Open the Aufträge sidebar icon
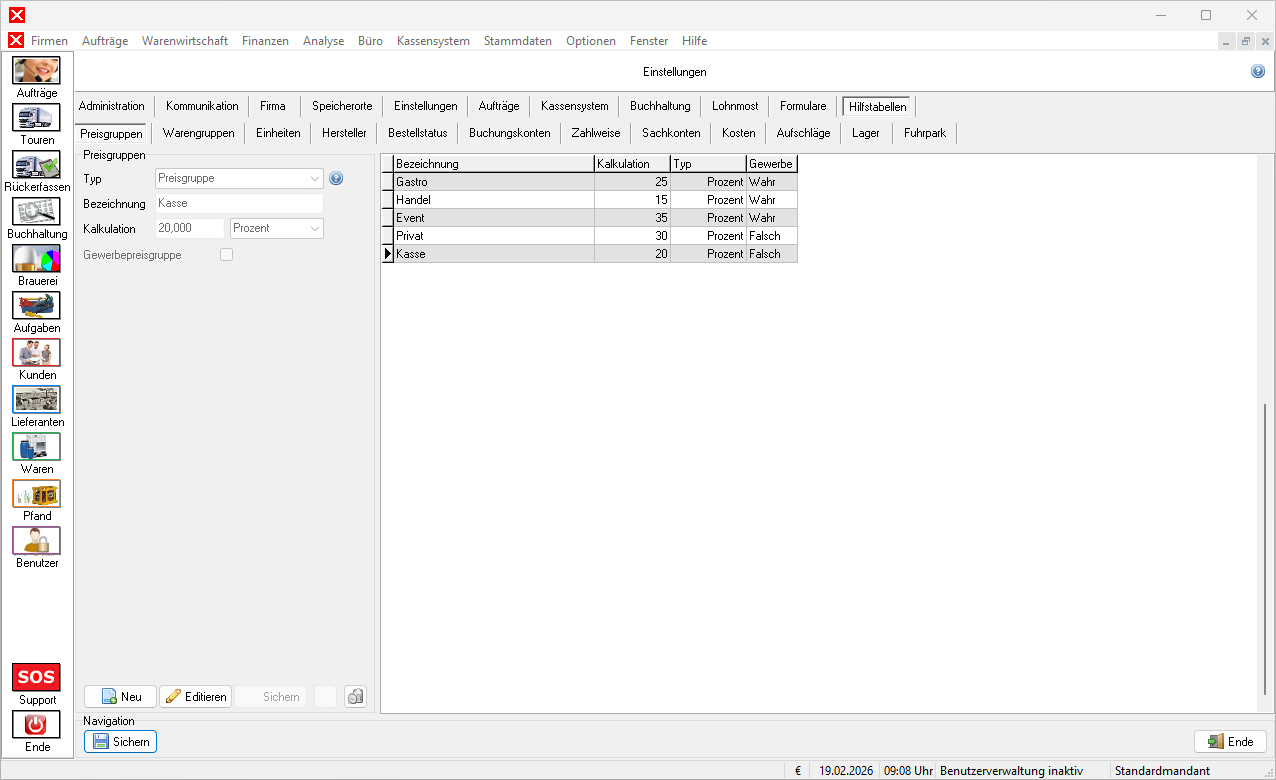Viewport: 1276px width, 780px height. click(x=37, y=71)
